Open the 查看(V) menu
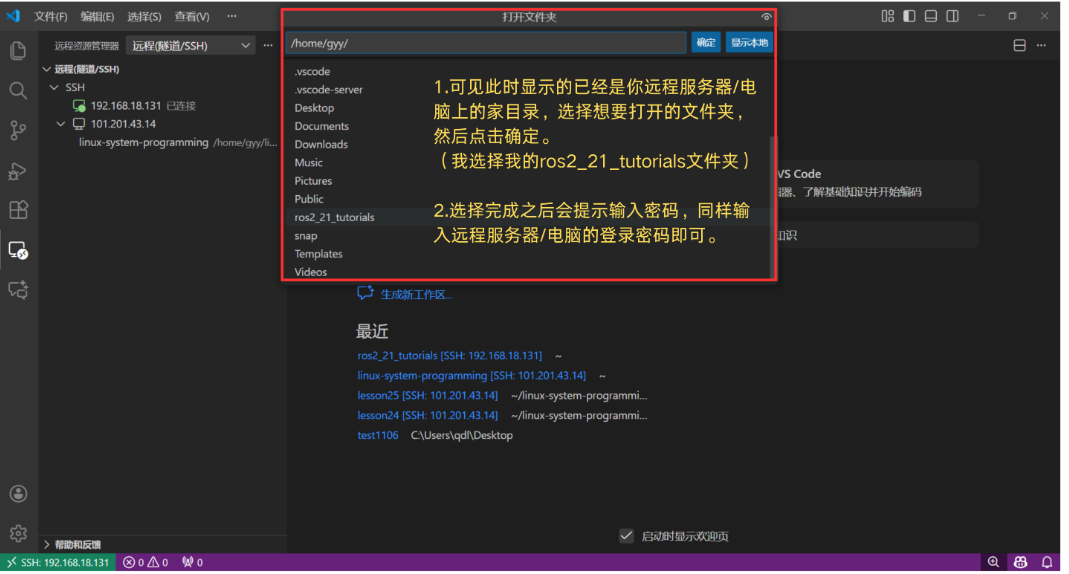Viewport: 1069px width, 574px height. click(x=192, y=16)
